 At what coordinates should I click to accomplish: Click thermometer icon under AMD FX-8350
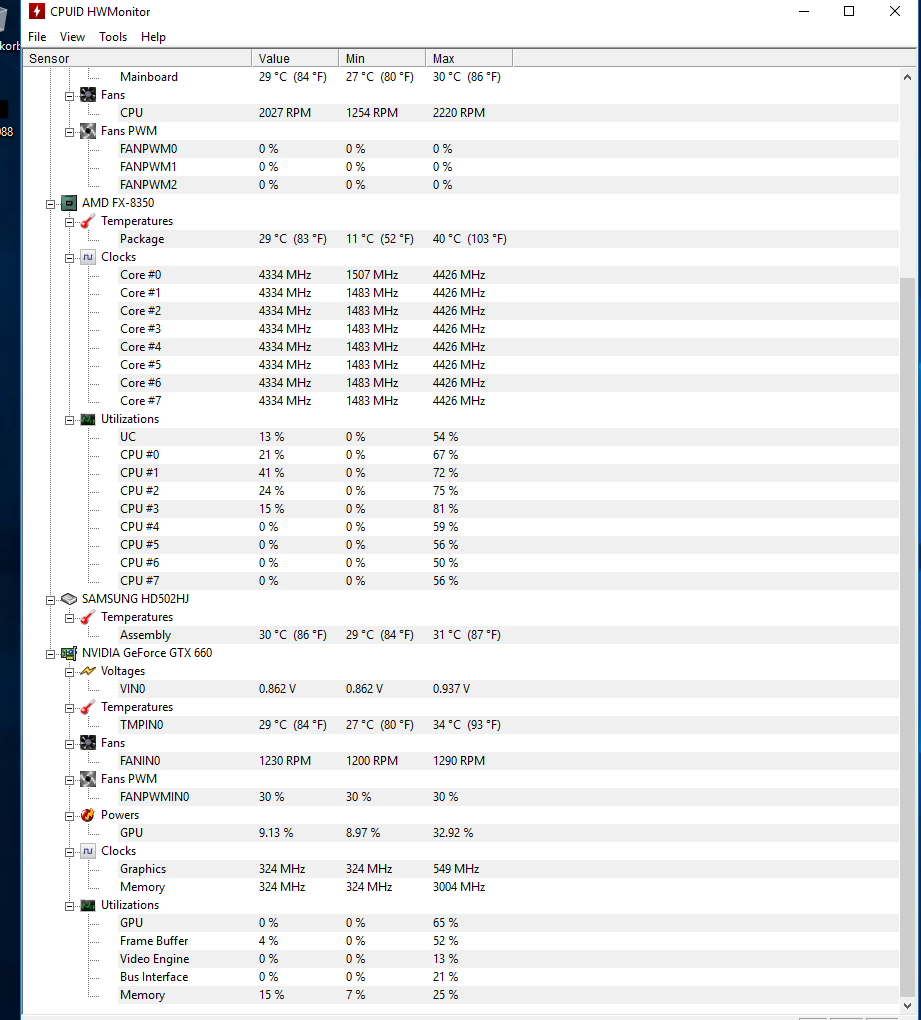click(88, 221)
